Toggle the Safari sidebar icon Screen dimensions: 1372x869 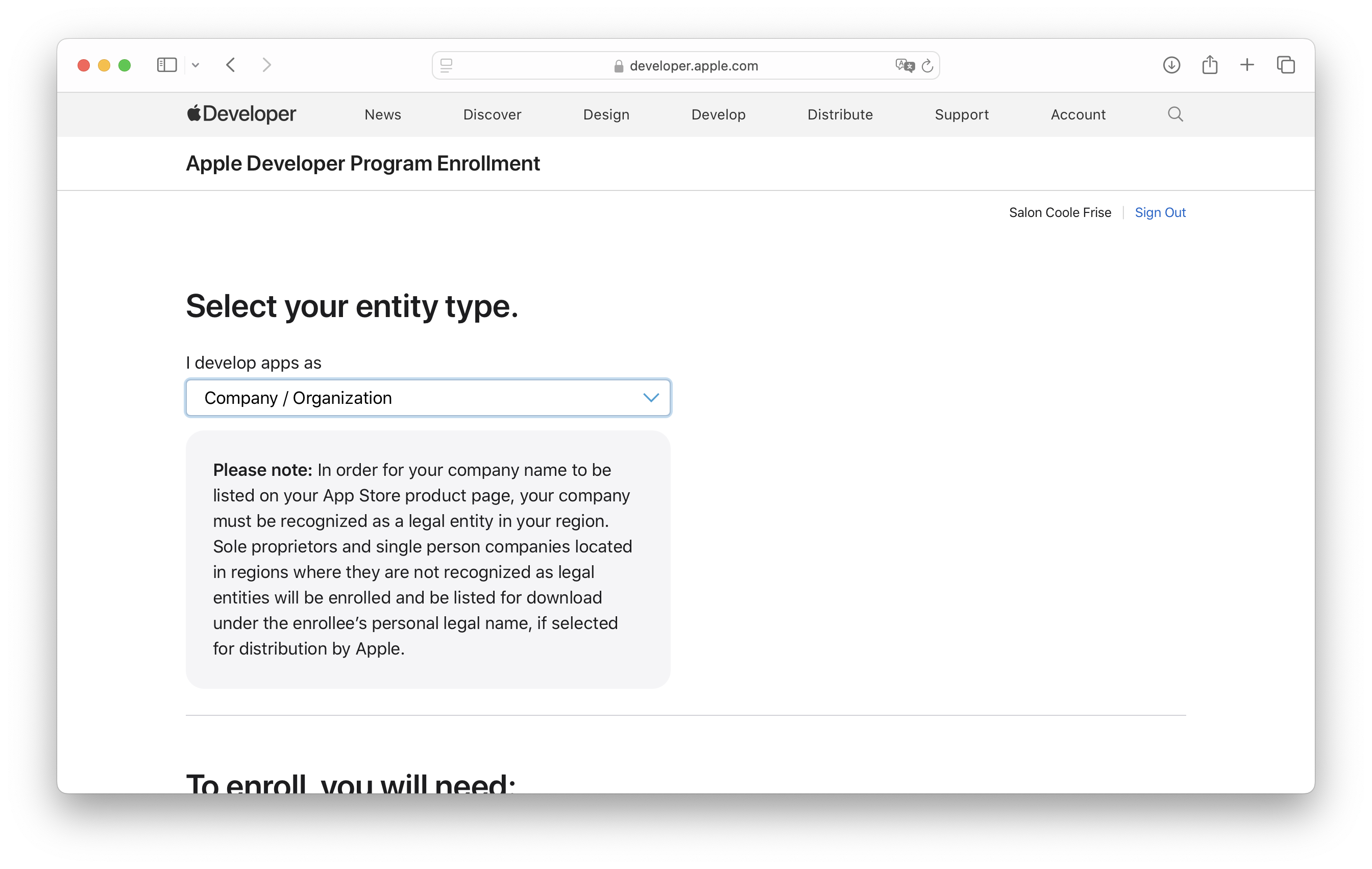click(166, 65)
